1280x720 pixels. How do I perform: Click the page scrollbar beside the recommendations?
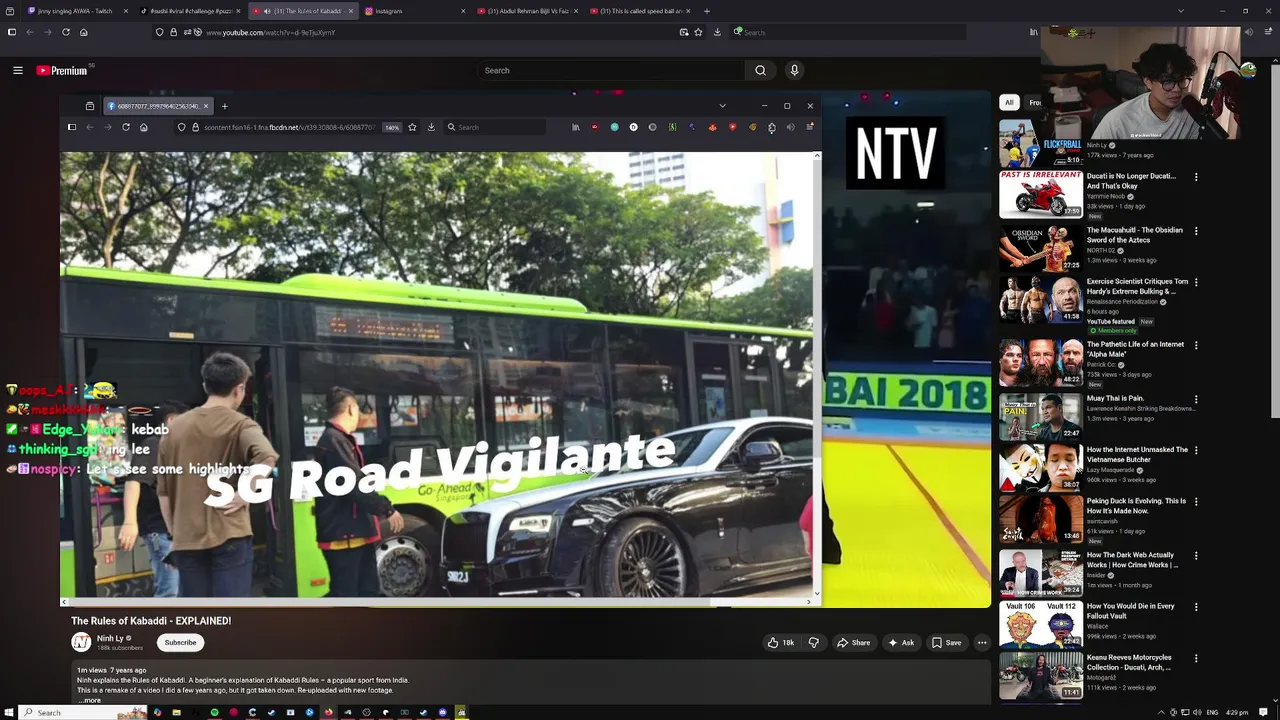click(1275, 240)
